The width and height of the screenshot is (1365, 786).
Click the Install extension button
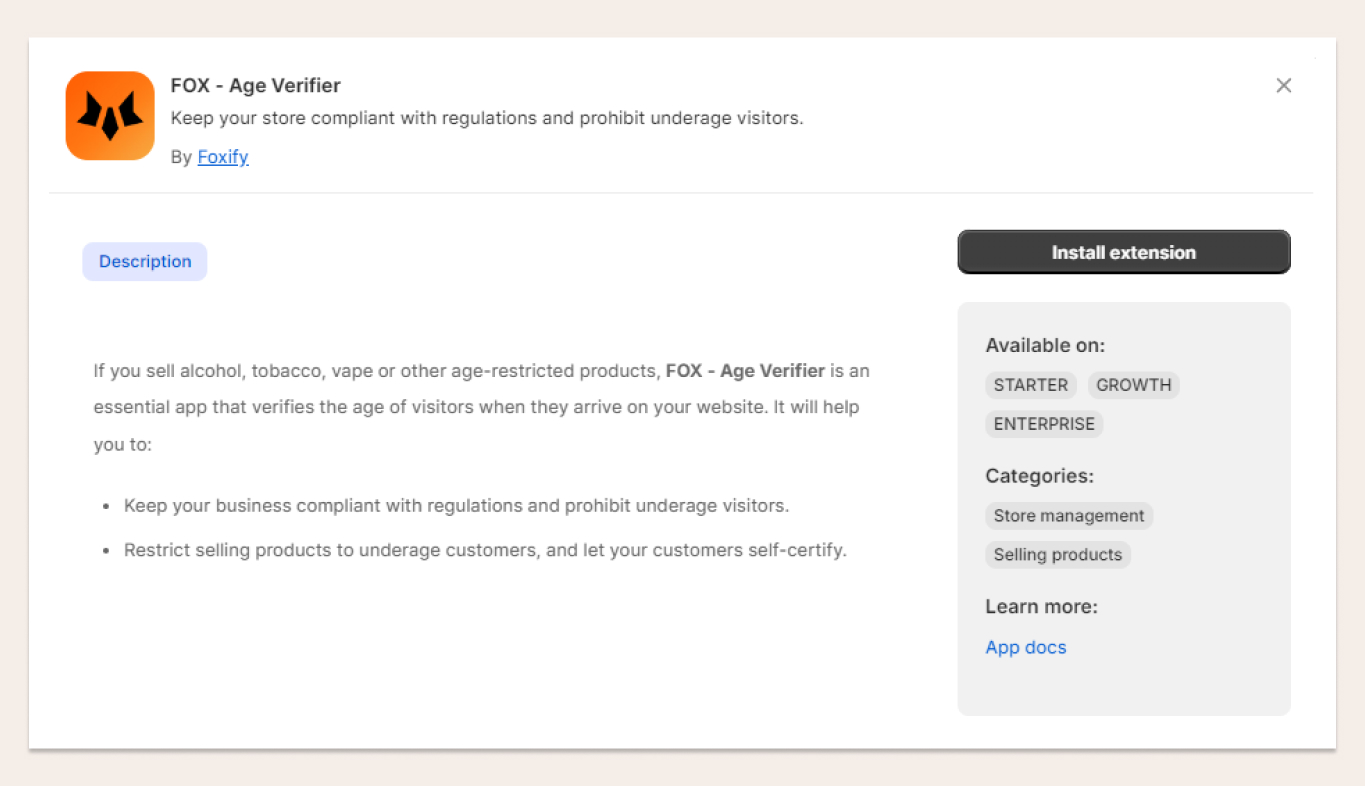coord(1124,253)
